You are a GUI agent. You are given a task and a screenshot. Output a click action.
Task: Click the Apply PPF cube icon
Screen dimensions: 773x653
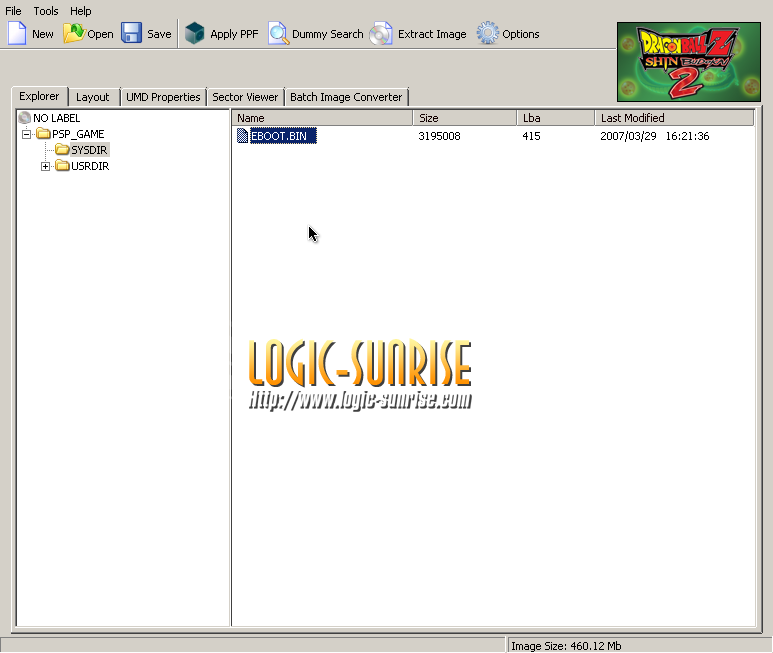195,34
